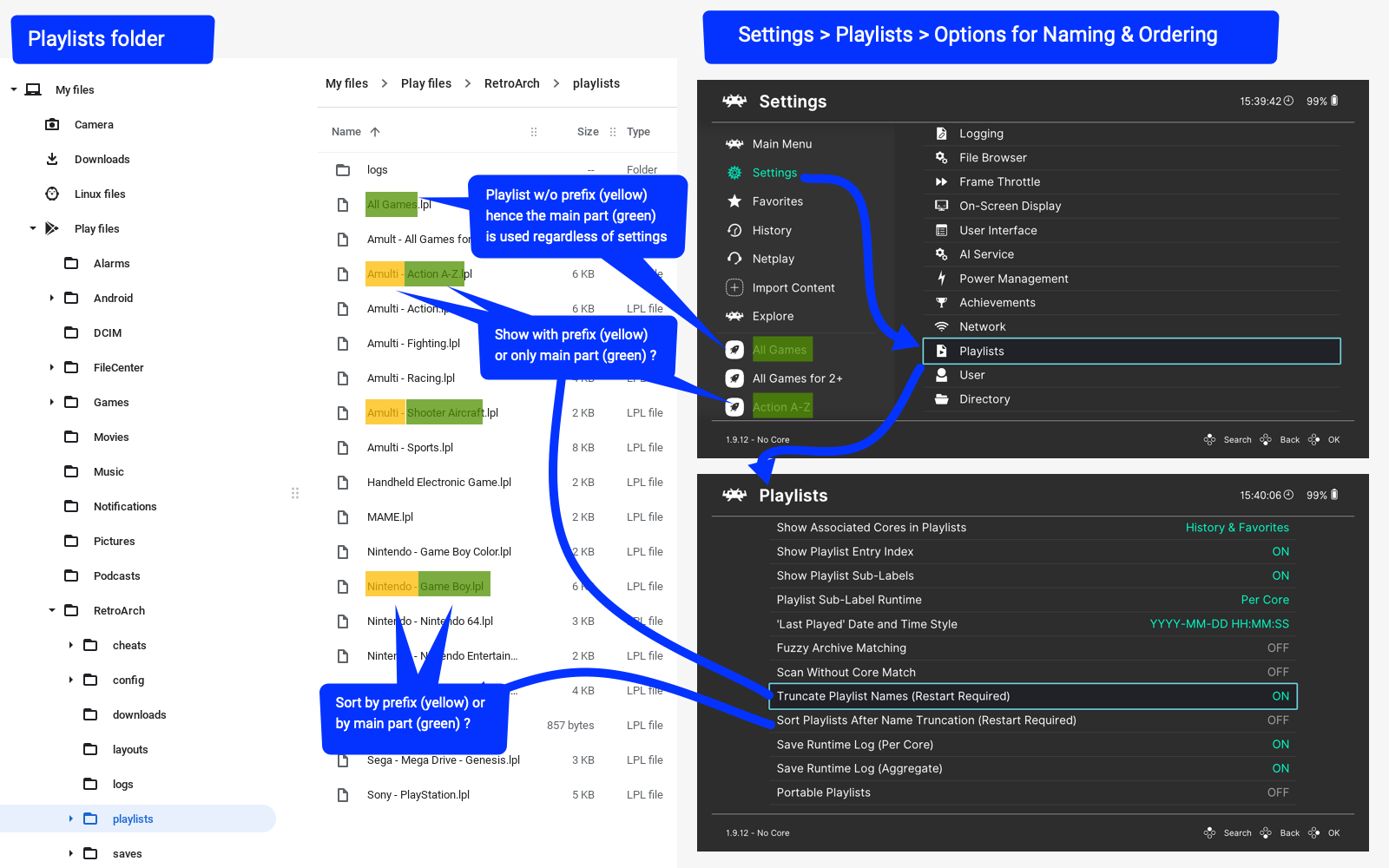Viewport: 1389px width, 868px height.
Task: Collapse the My files tree arrow
Action: 14,89
